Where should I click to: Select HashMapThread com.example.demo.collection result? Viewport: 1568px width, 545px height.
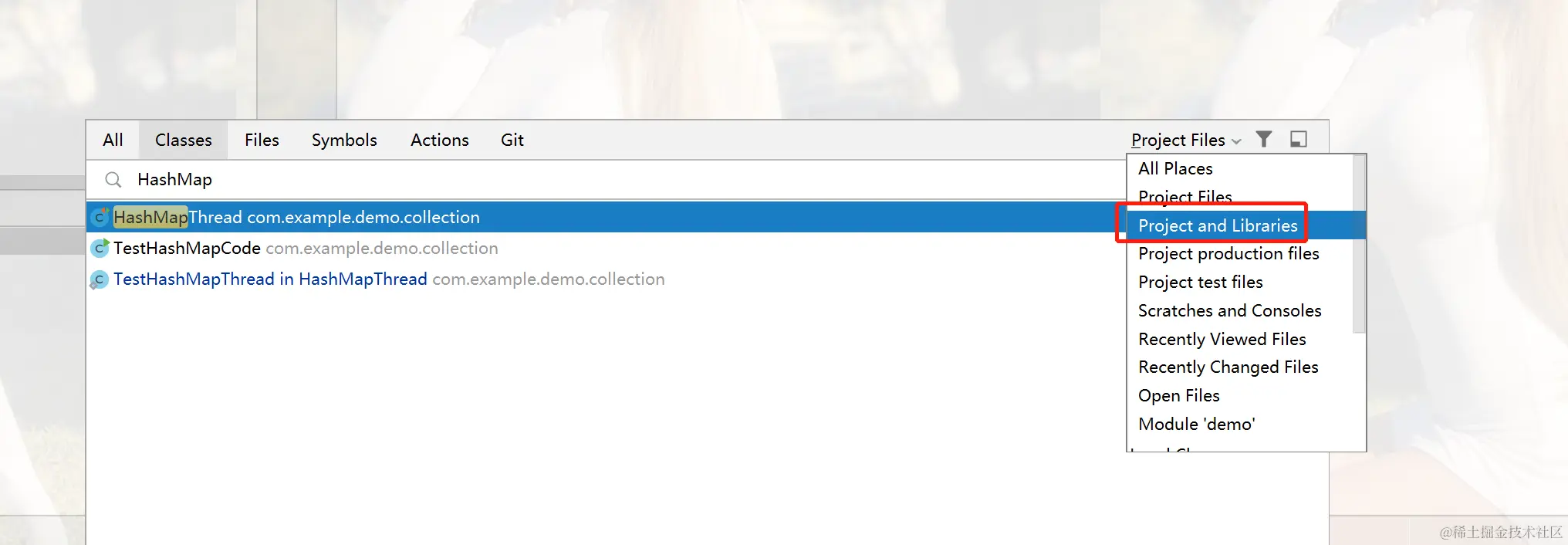tap(607, 217)
